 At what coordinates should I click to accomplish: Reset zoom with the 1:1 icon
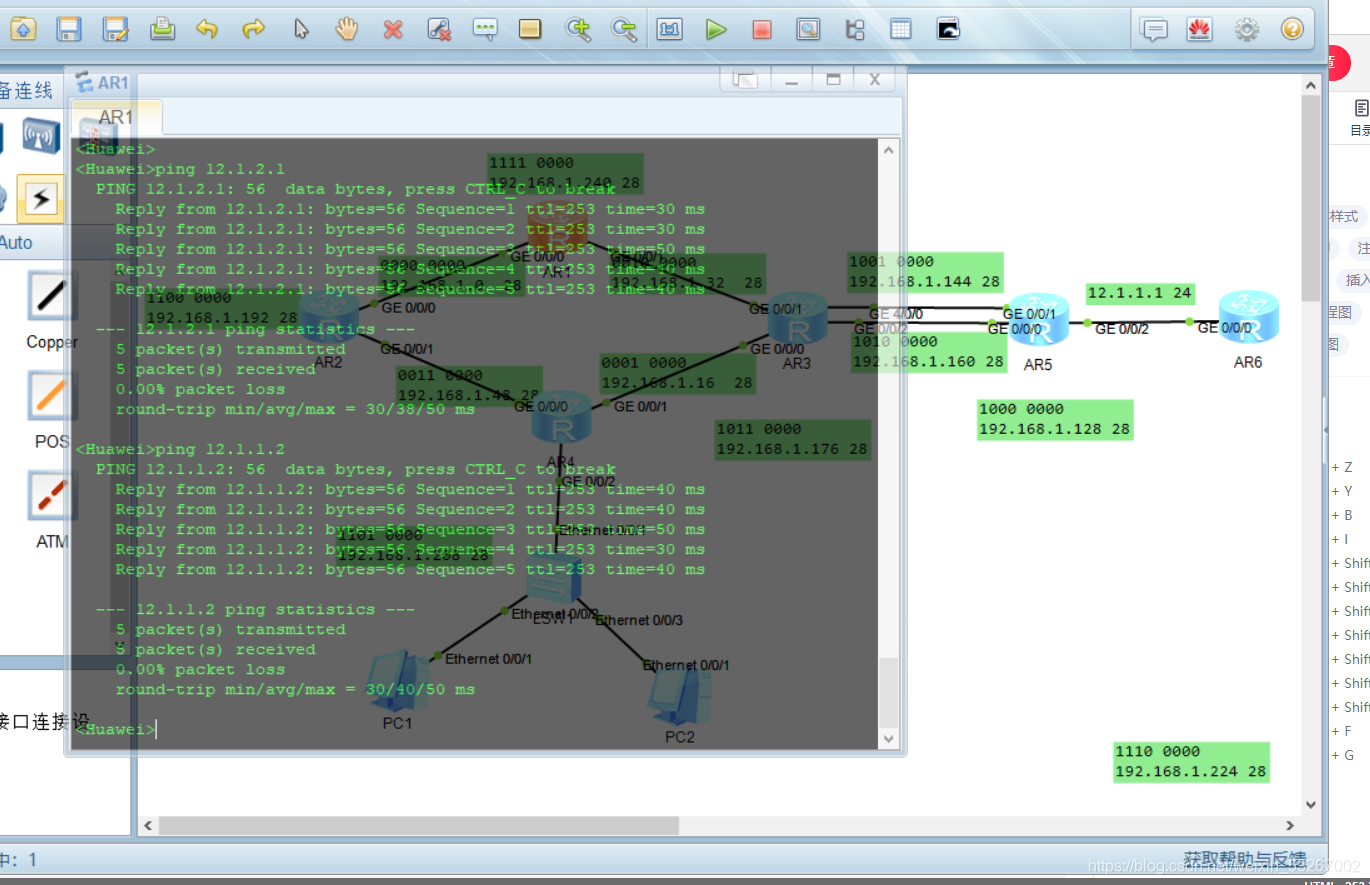point(670,29)
